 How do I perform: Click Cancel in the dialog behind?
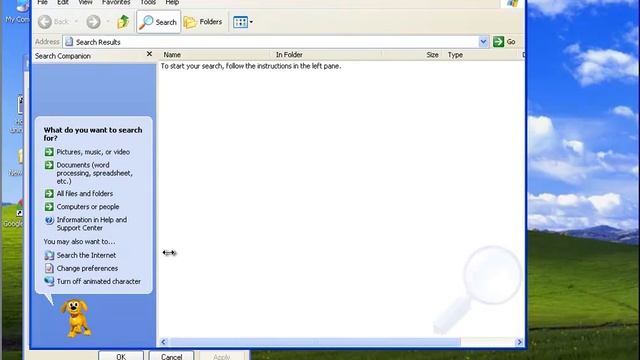pos(171,356)
